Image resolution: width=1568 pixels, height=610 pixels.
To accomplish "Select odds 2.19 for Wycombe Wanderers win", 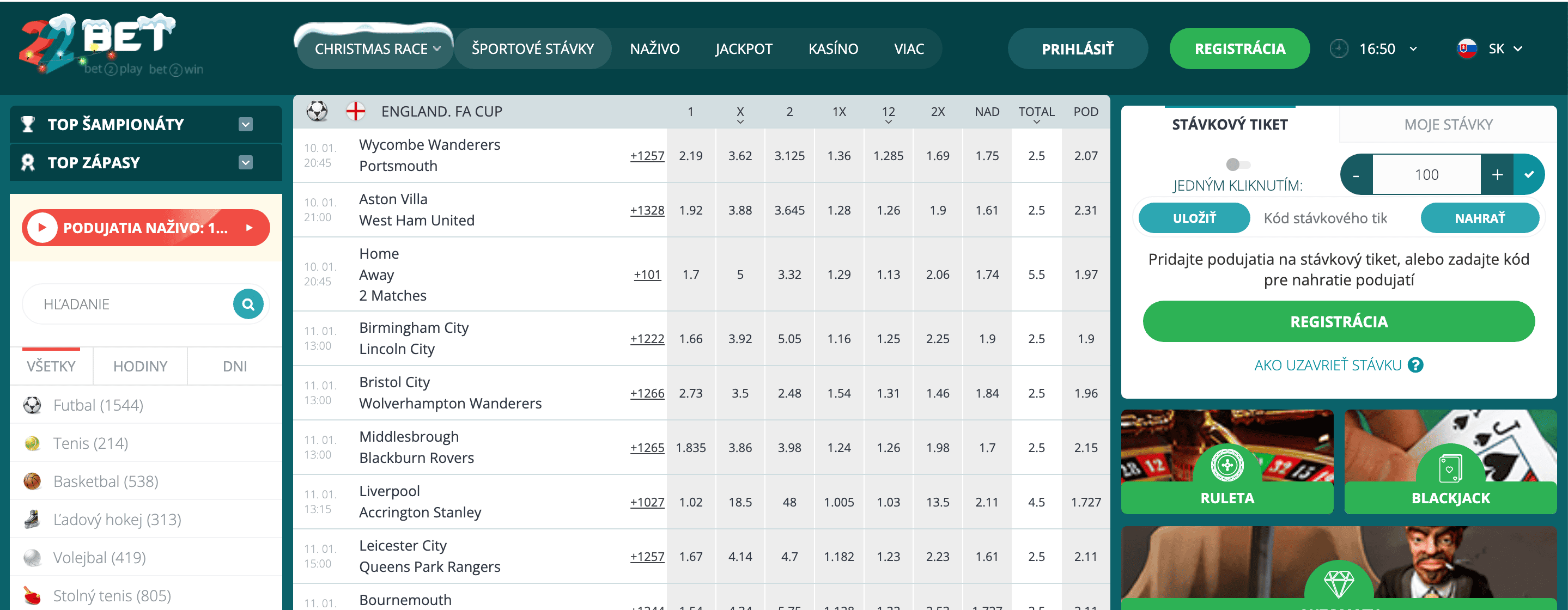I will point(691,156).
